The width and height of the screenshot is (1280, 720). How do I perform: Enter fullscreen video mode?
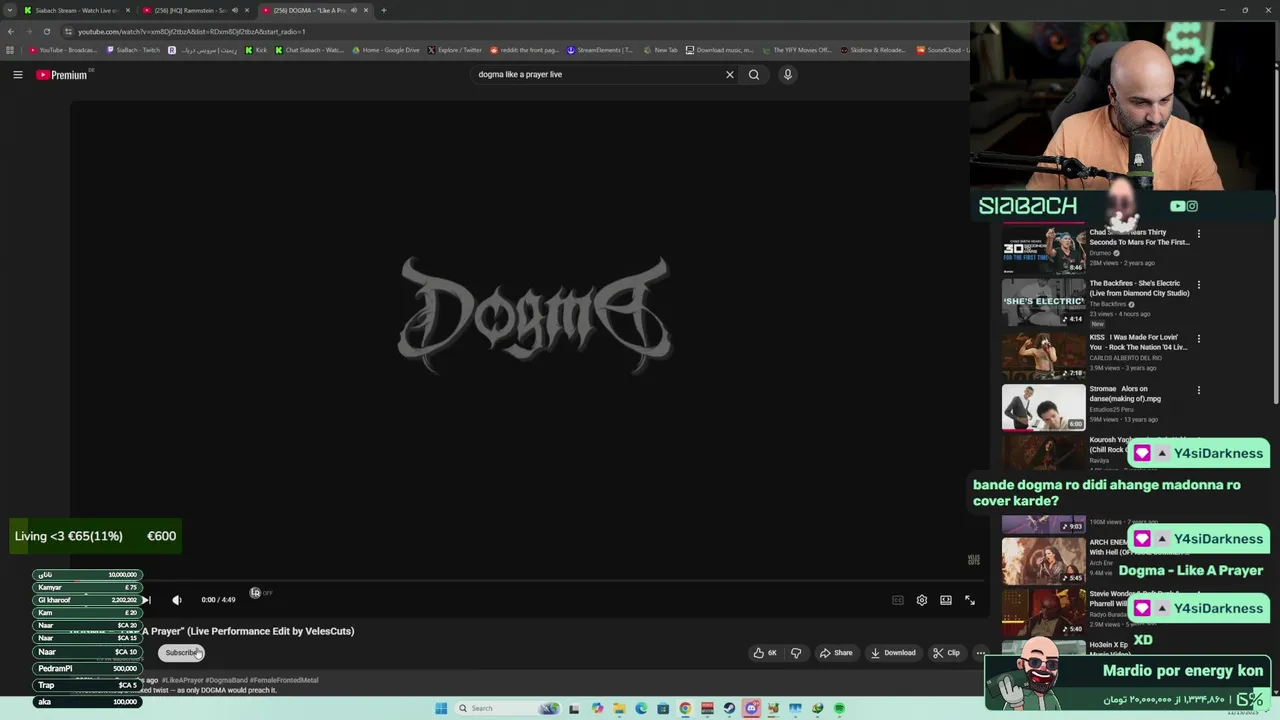tap(970, 600)
